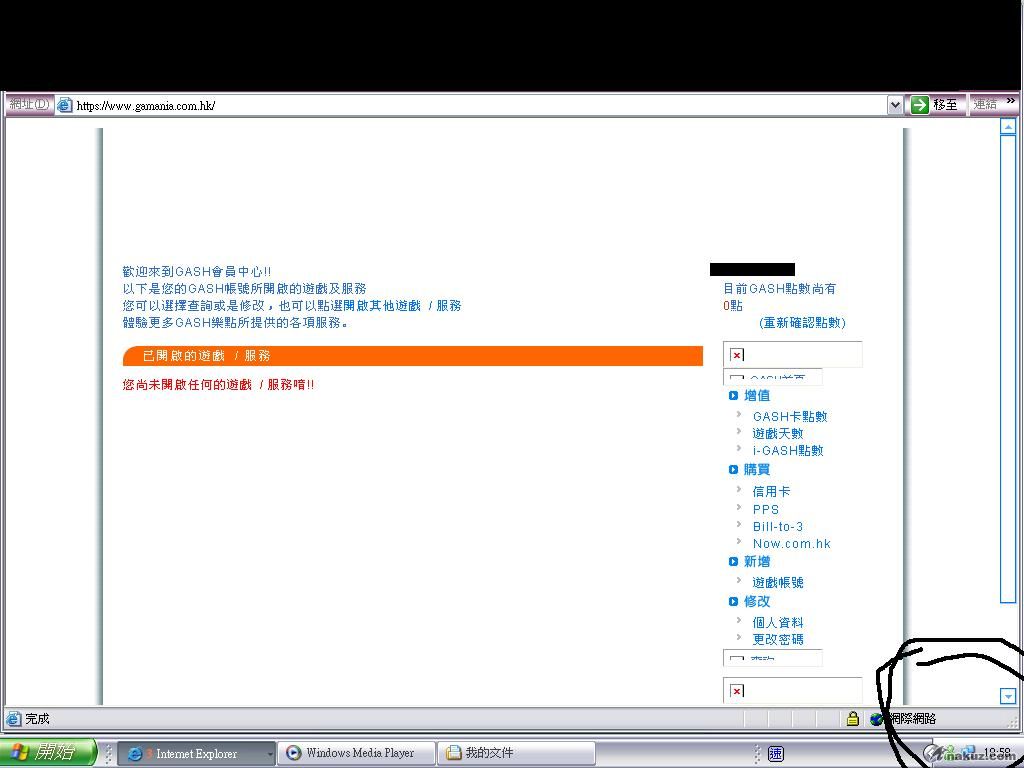Click the blue bullet icon beside 購買

click(733, 469)
